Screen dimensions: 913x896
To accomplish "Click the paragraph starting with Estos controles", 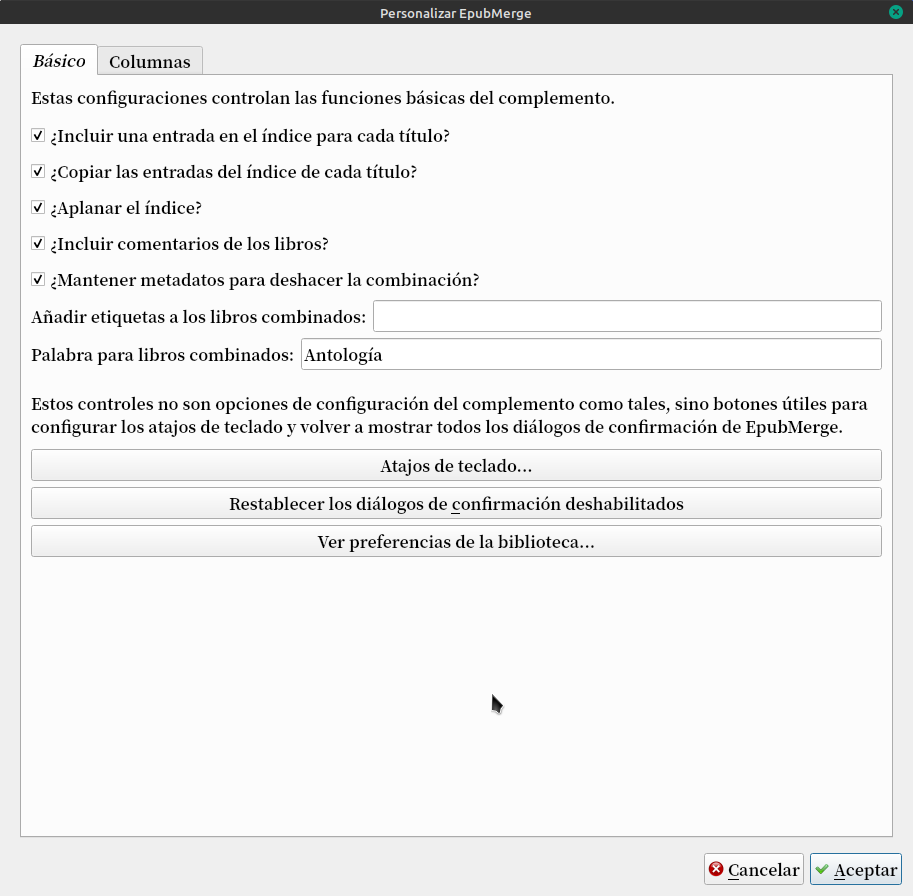I will click(x=449, y=415).
